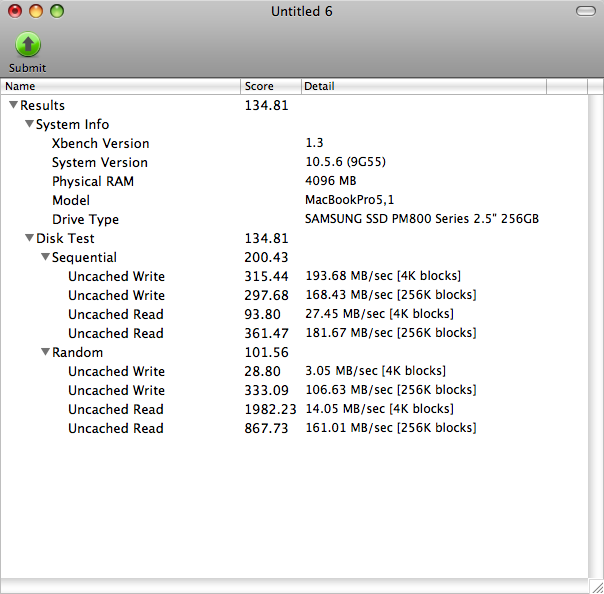Click the green Submit arrow icon
The height and width of the screenshot is (594, 604).
(x=28, y=44)
